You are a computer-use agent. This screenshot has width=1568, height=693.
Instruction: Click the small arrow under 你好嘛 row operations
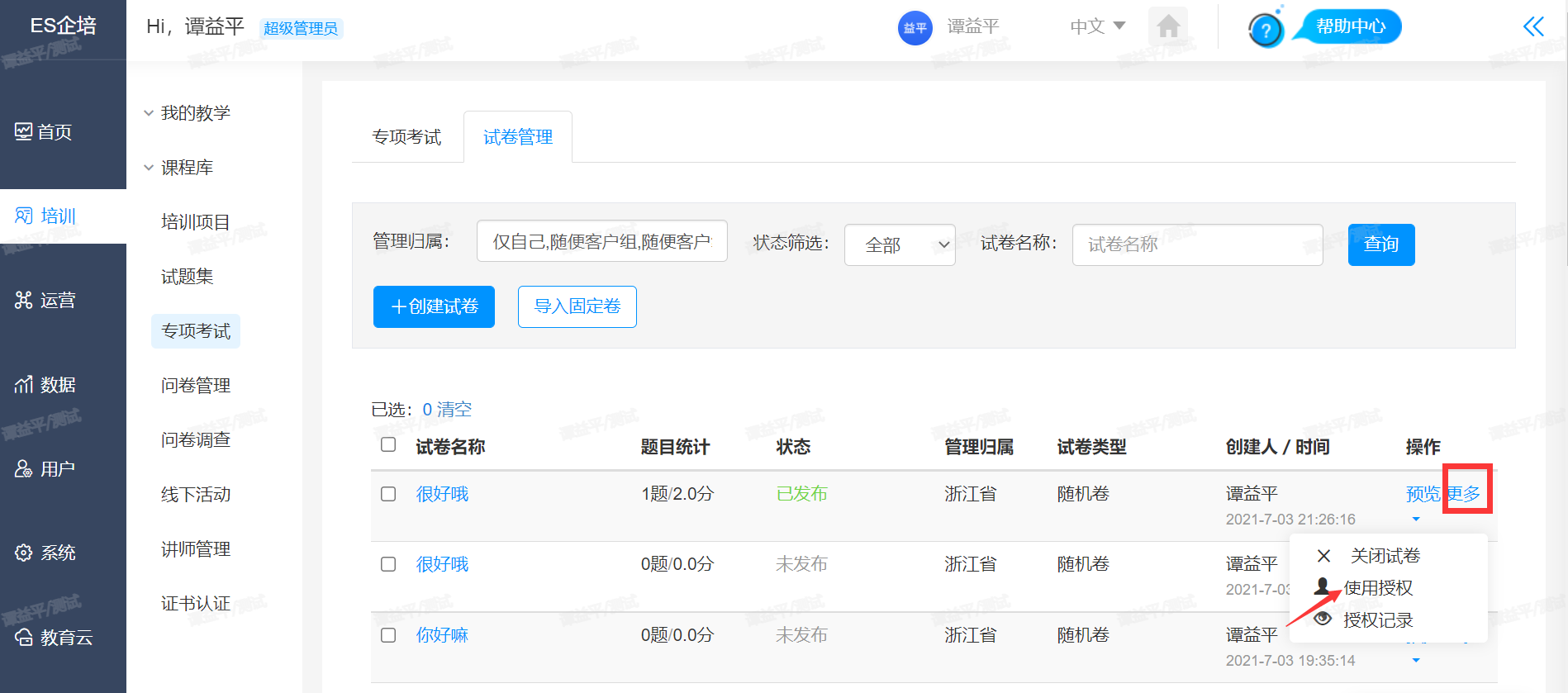coord(1416,660)
